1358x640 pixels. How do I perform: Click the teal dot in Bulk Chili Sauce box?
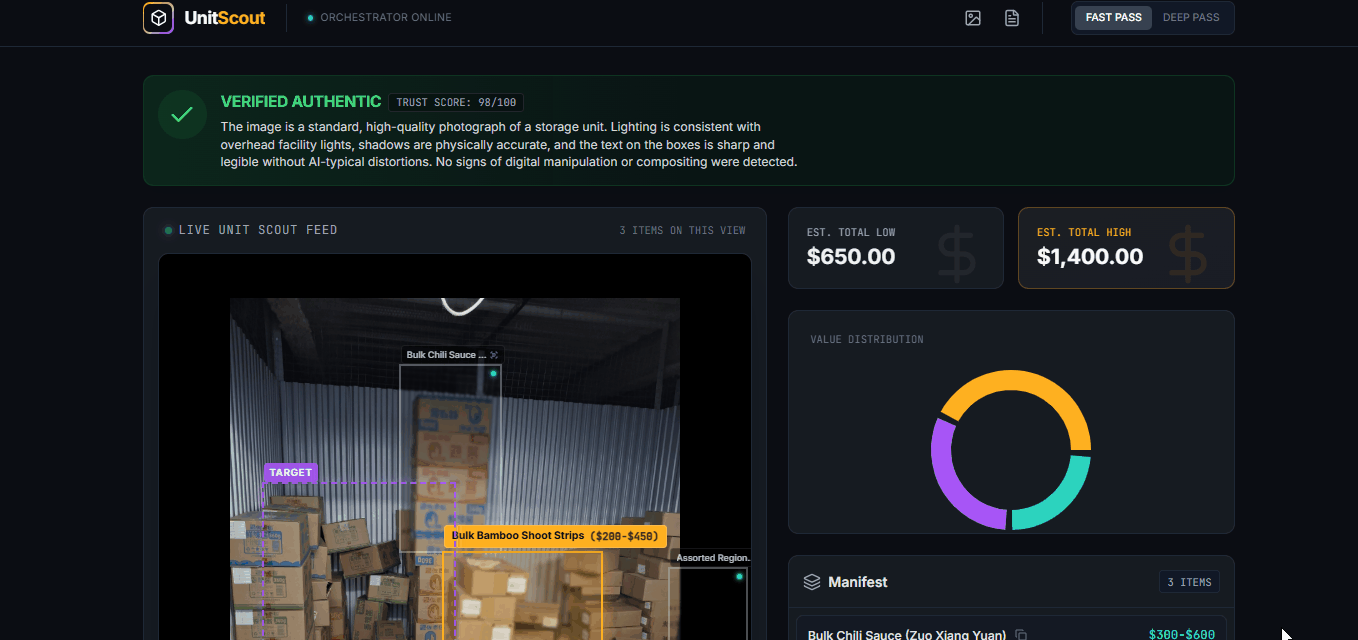[x=493, y=374]
